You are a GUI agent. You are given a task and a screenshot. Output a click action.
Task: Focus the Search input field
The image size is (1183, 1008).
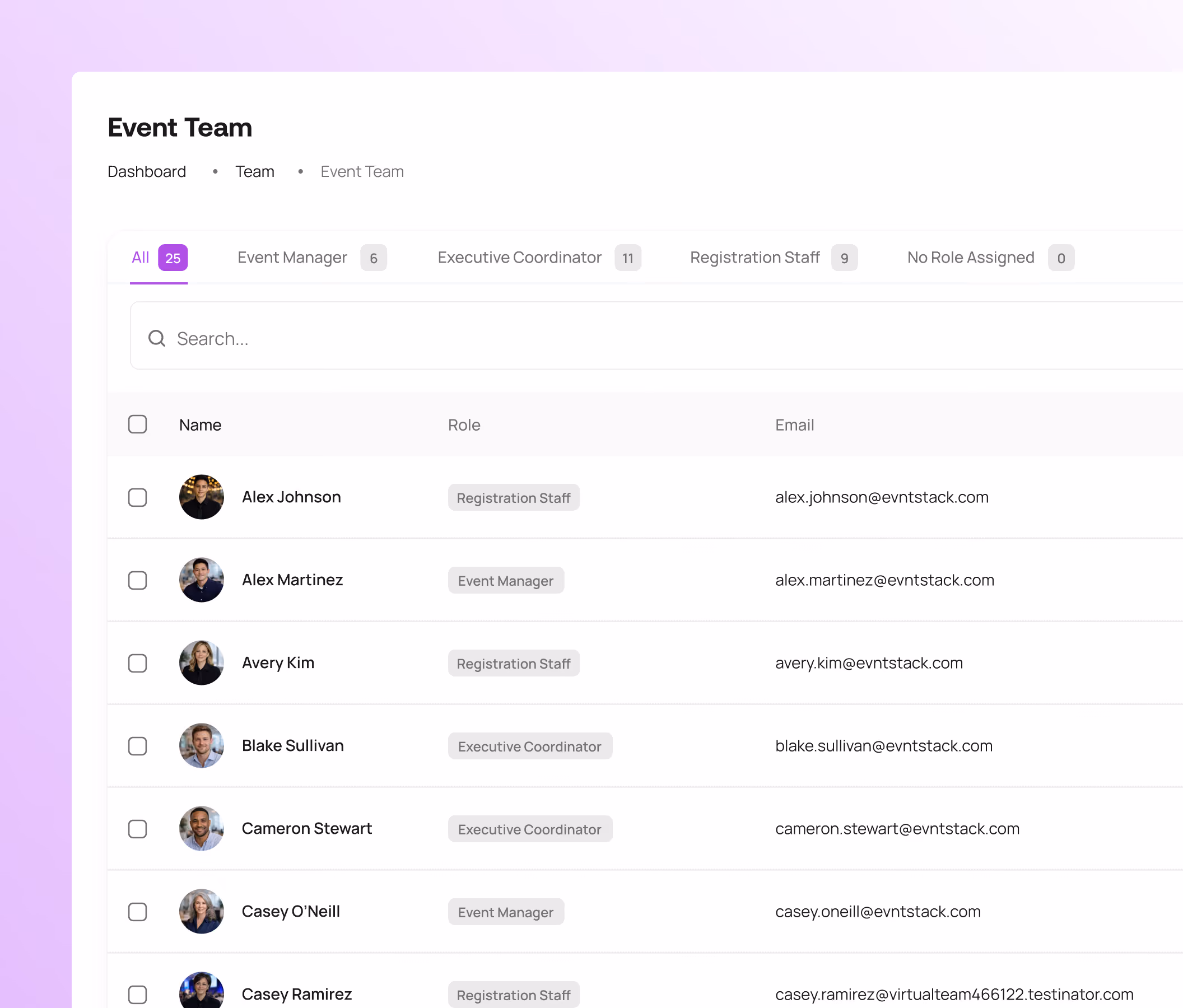(x=656, y=335)
